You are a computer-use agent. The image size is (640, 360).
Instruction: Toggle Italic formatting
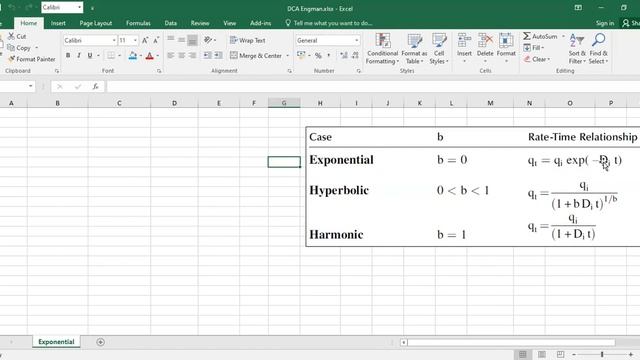click(x=79, y=56)
